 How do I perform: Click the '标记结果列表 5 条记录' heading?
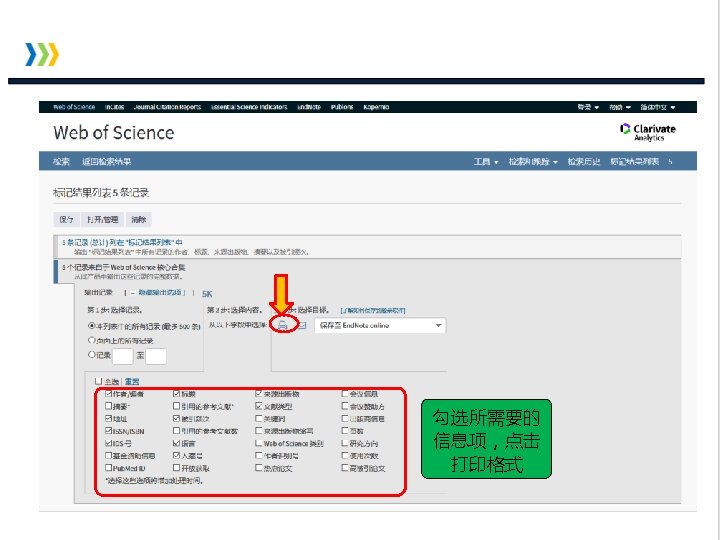coord(101,193)
